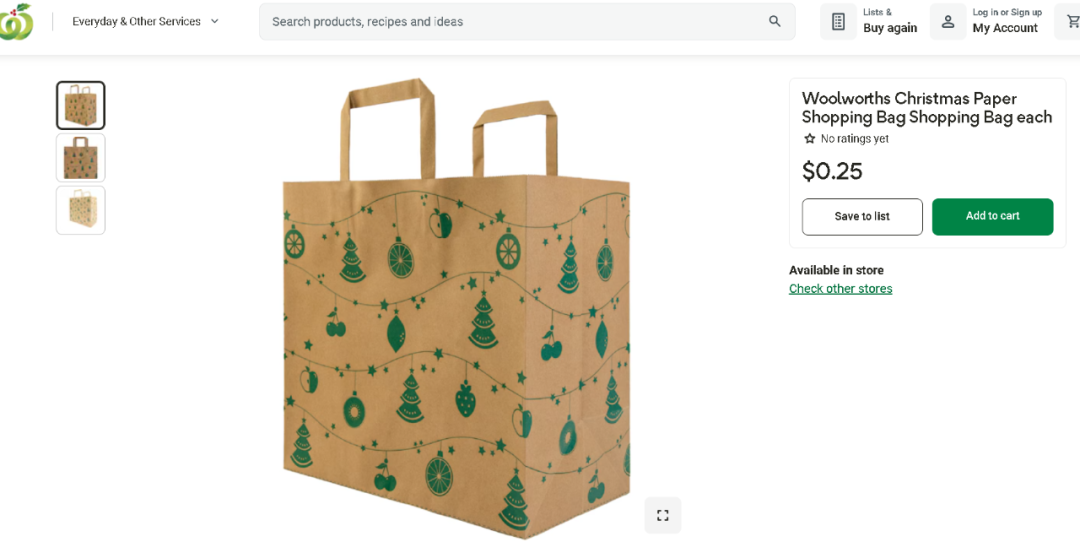Screen dimensions: 1080x542
Task: Click the No ratings yet text
Action: point(854,139)
